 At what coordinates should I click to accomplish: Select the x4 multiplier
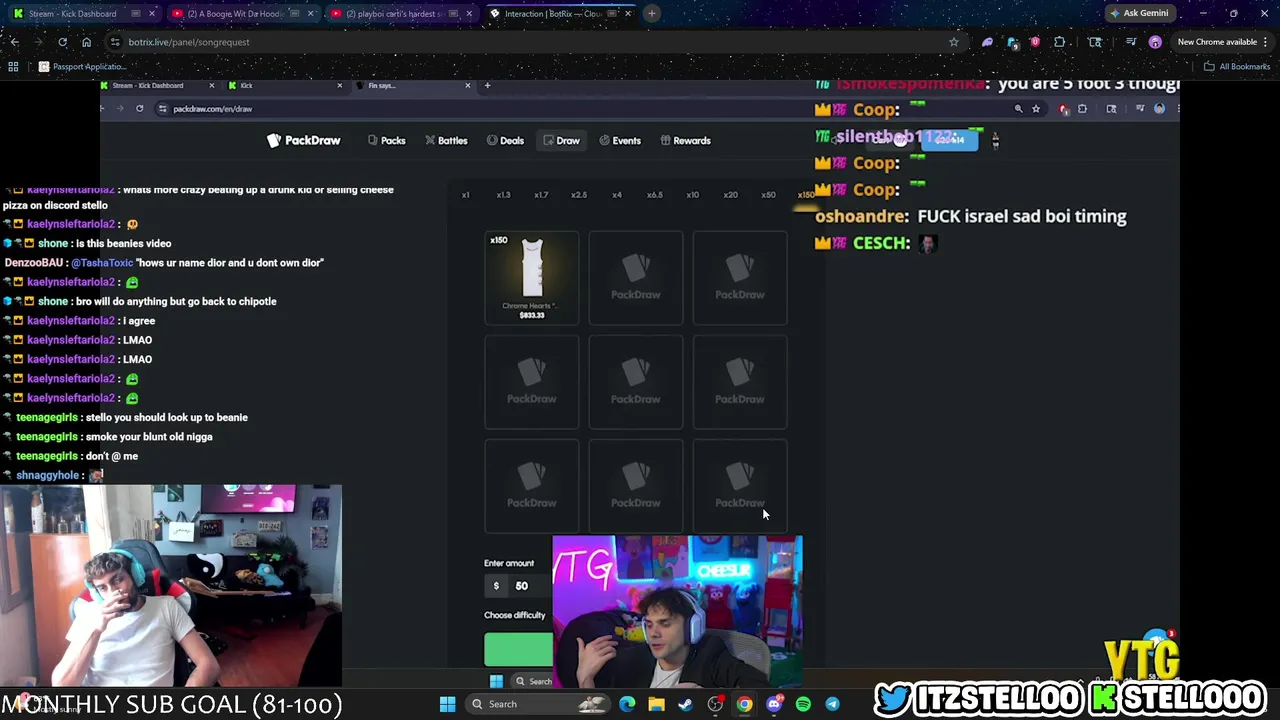coord(617,195)
